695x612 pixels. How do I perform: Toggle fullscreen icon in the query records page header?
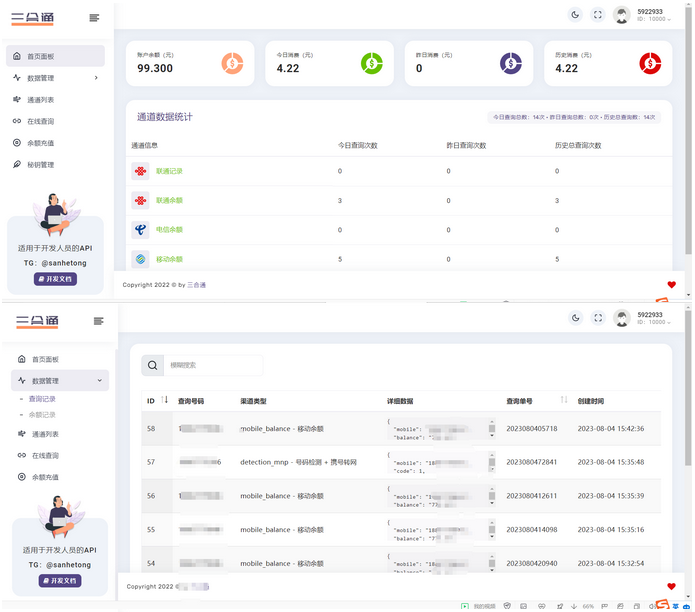(x=598, y=319)
